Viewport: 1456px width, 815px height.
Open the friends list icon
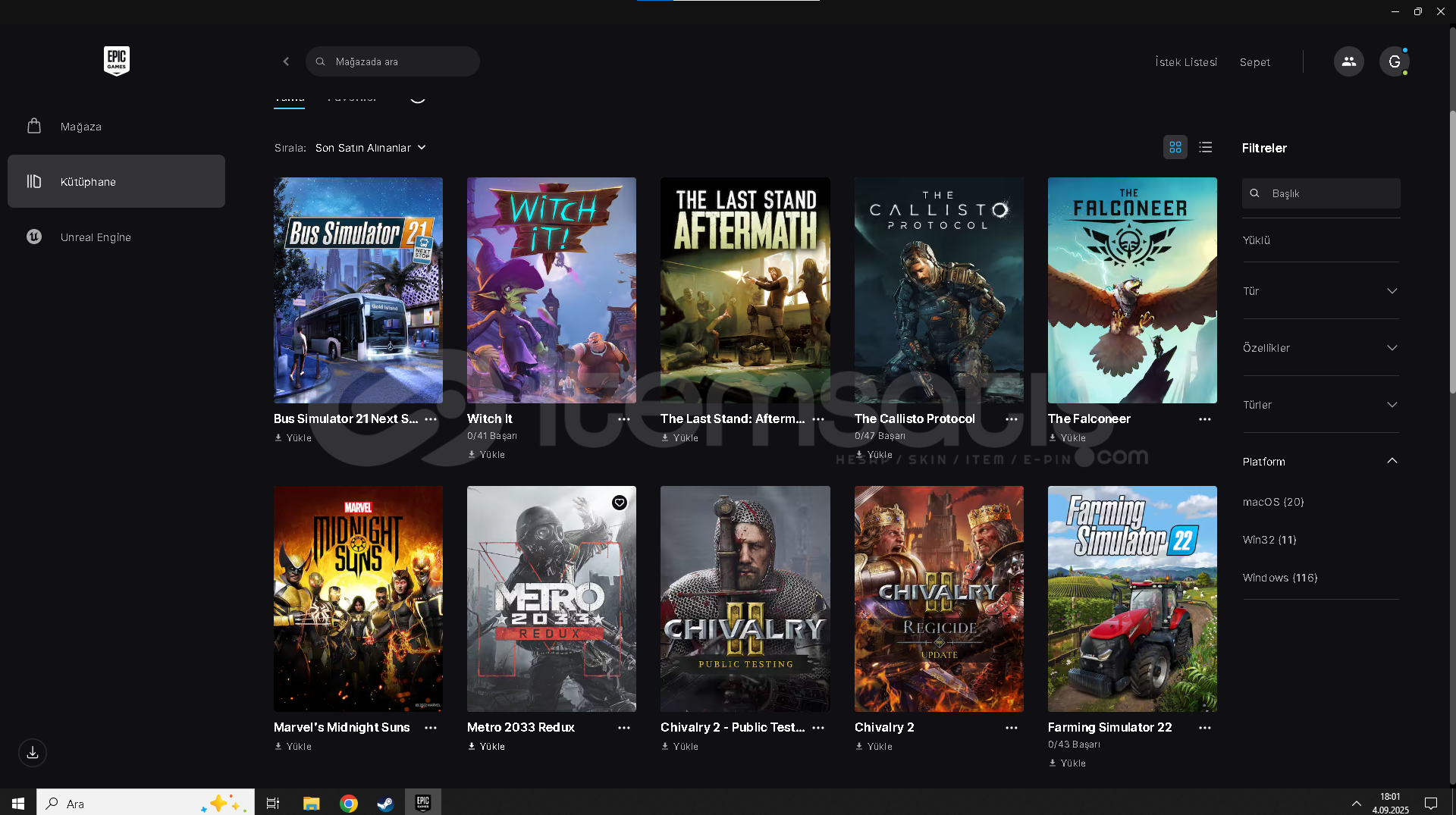coord(1348,61)
